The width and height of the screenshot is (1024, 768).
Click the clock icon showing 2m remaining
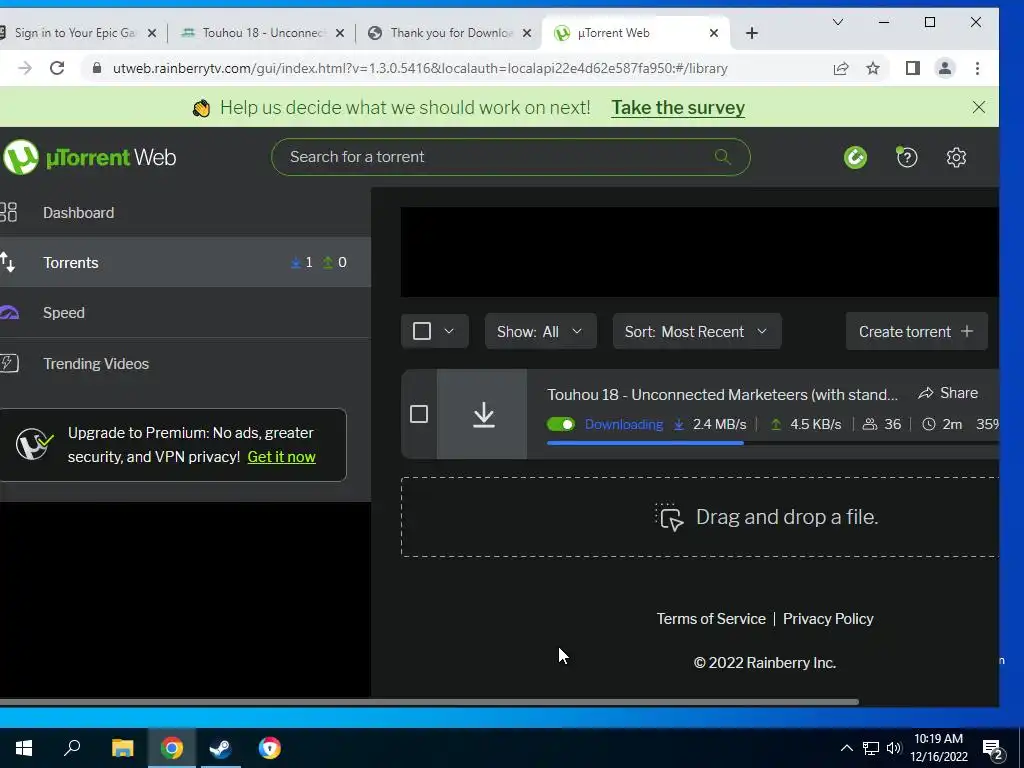pyautogui.click(x=928, y=424)
